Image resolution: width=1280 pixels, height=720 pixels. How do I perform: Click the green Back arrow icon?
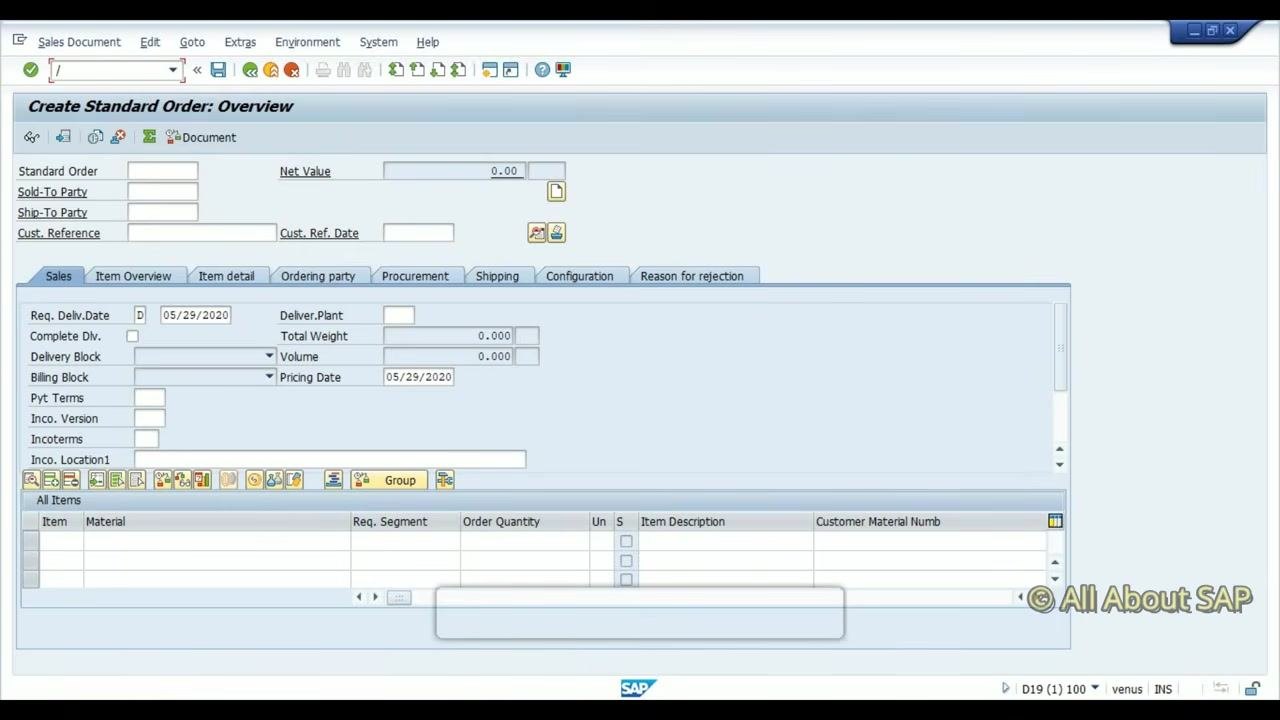[250, 70]
